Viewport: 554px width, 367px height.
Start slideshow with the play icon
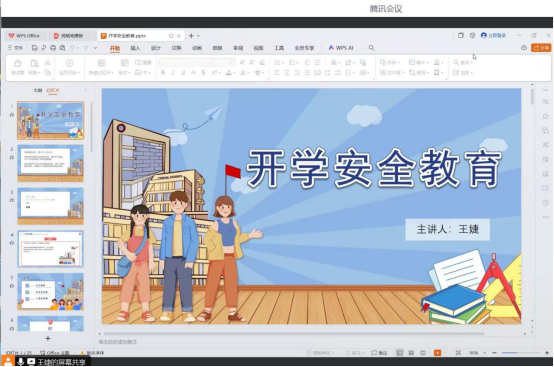tap(69, 63)
